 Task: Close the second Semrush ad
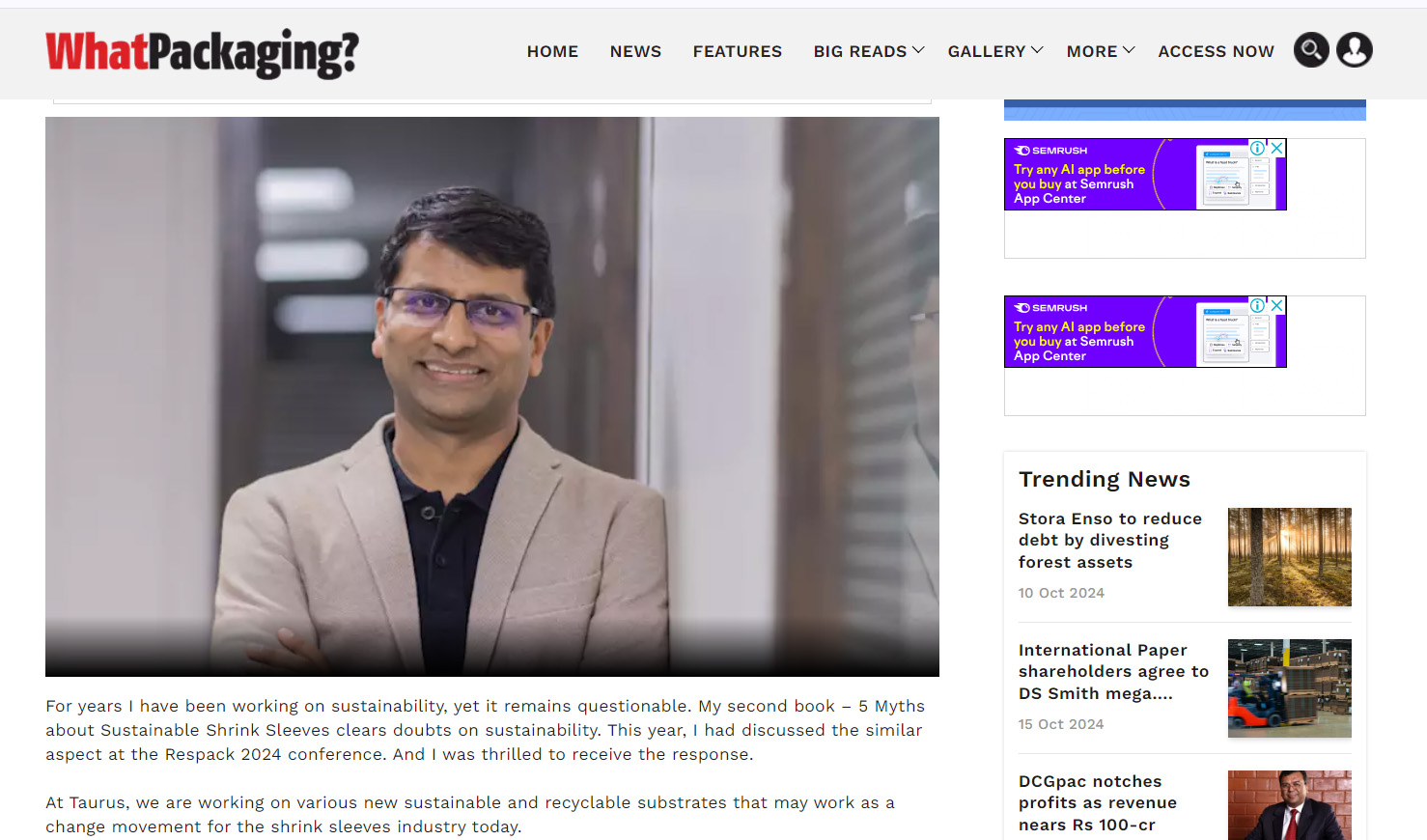(1276, 305)
